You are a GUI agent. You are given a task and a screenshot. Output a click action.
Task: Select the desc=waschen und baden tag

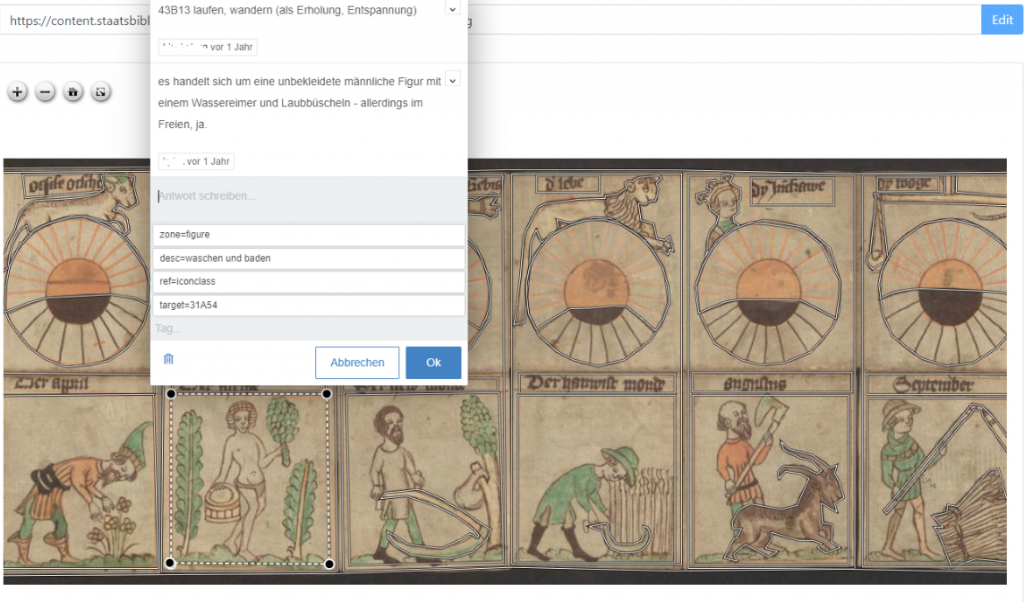(x=309, y=258)
